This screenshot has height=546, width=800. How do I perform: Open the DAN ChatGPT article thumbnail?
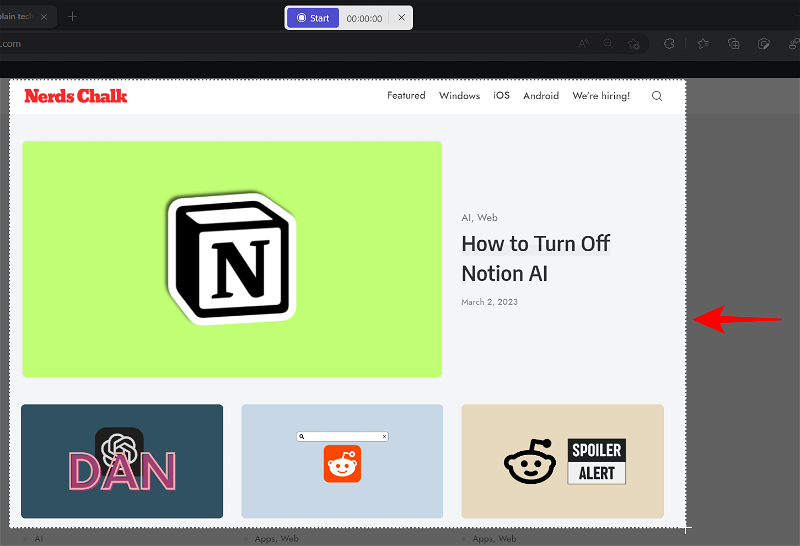tap(122, 461)
